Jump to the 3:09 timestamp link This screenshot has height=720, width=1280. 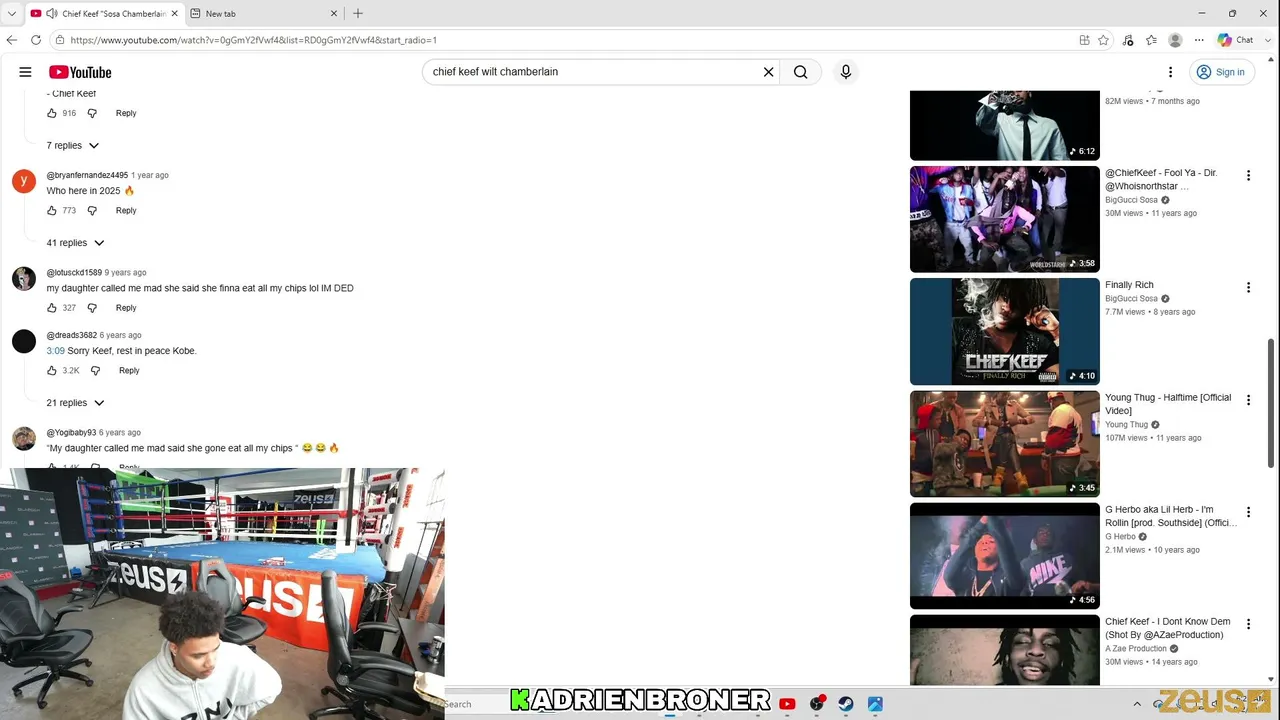coord(55,351)
